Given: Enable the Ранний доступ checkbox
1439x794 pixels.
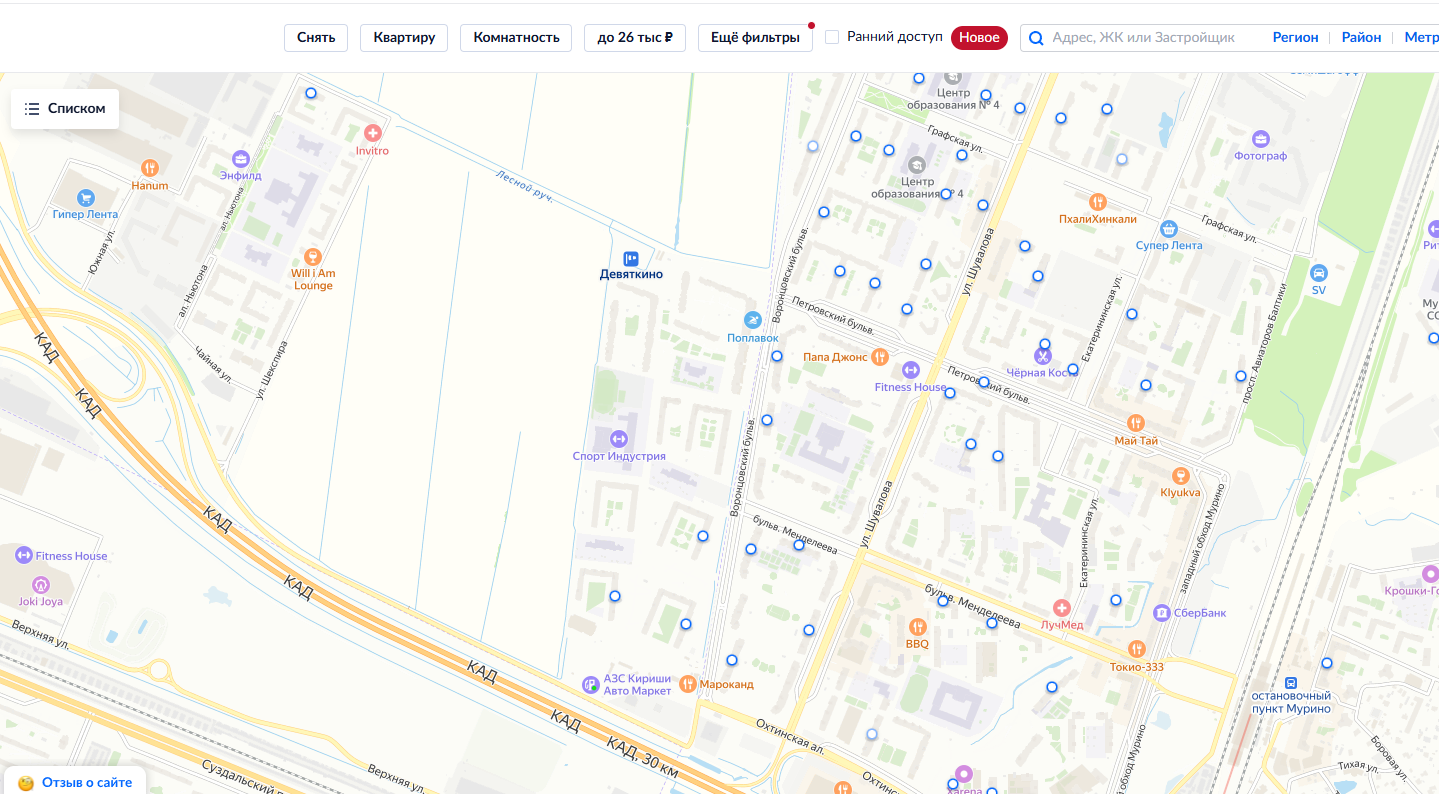Looking at the screenshot, I should [832, 37].
